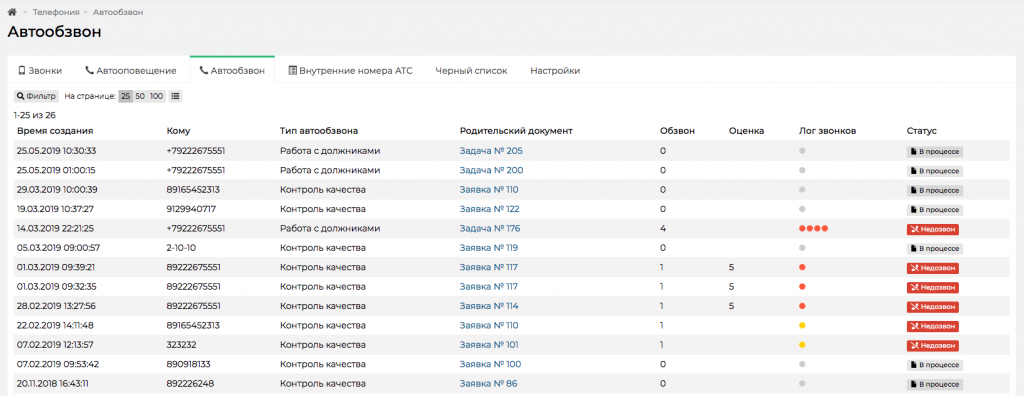Click the red call log dot for Заявка № 114
Viewport: 1024px width, 396px height.
coord(802,306)
